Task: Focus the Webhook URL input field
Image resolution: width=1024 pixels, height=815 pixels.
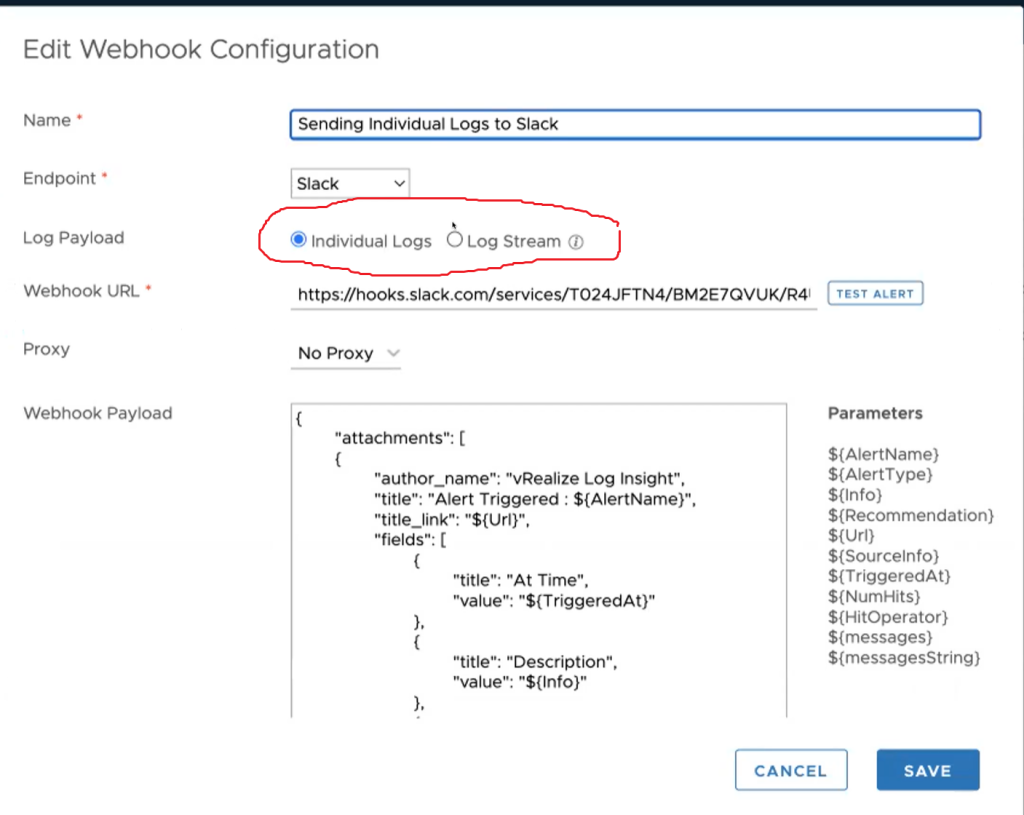Action: (x=553, y=295)
